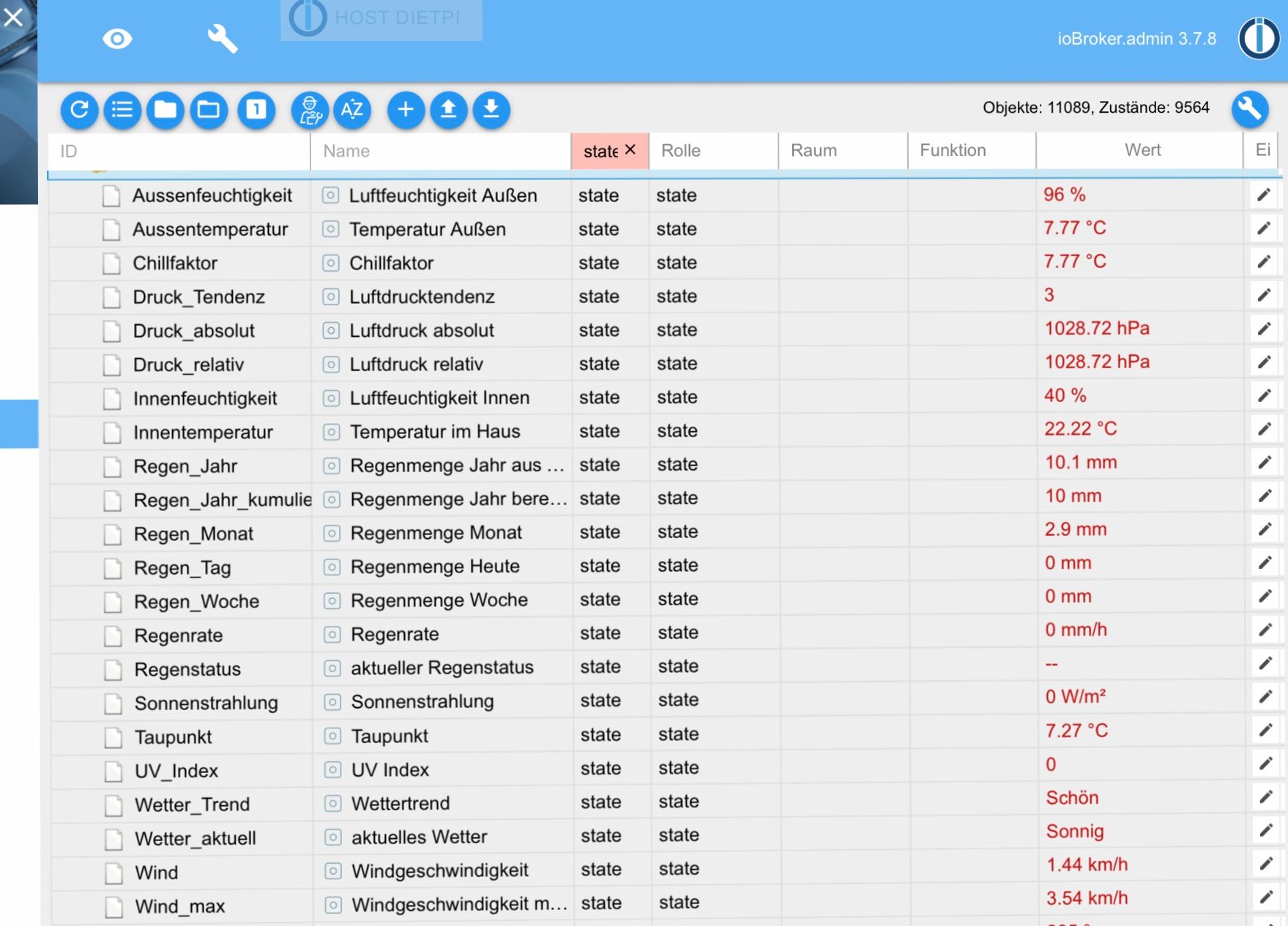Clear the state type filter

(x=630, y=149)
